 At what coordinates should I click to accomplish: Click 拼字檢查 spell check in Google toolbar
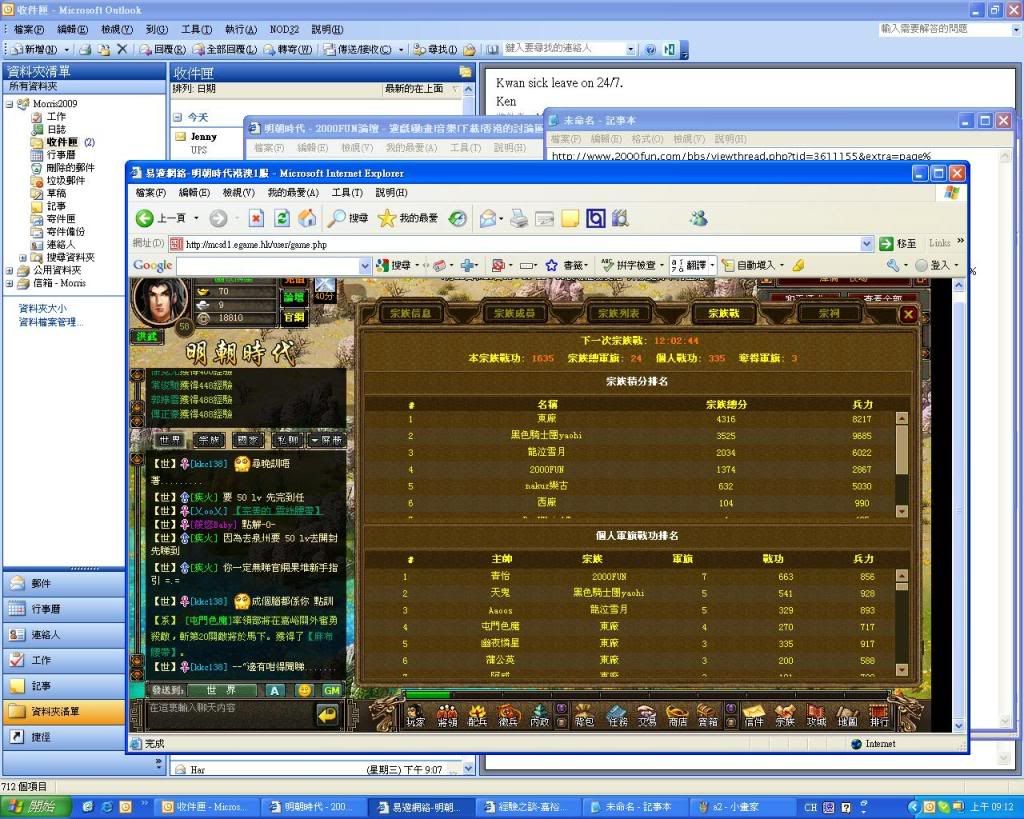tap(632, 265)
